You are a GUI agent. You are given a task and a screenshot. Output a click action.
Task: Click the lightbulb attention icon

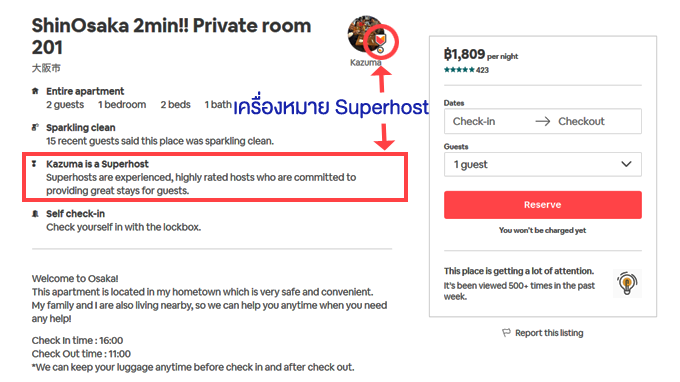(627, 283)
